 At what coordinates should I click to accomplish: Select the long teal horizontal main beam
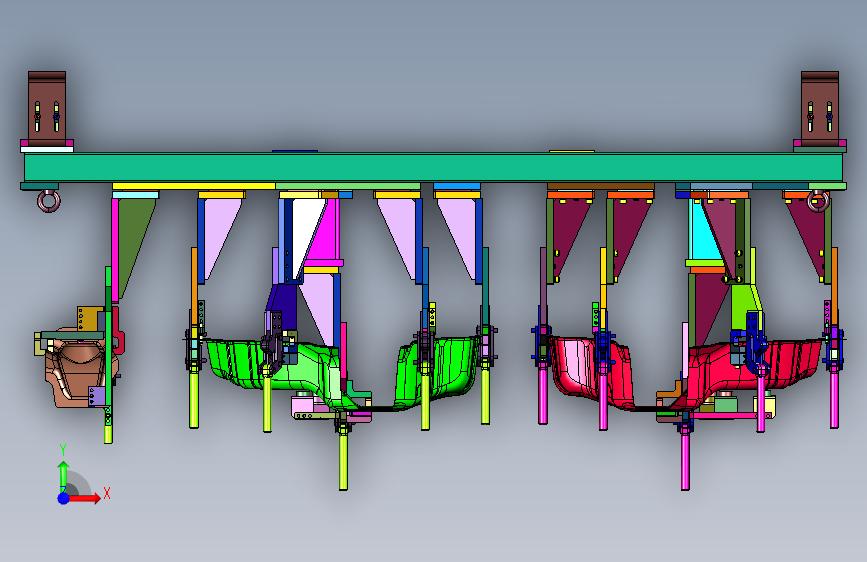point(434,168)
